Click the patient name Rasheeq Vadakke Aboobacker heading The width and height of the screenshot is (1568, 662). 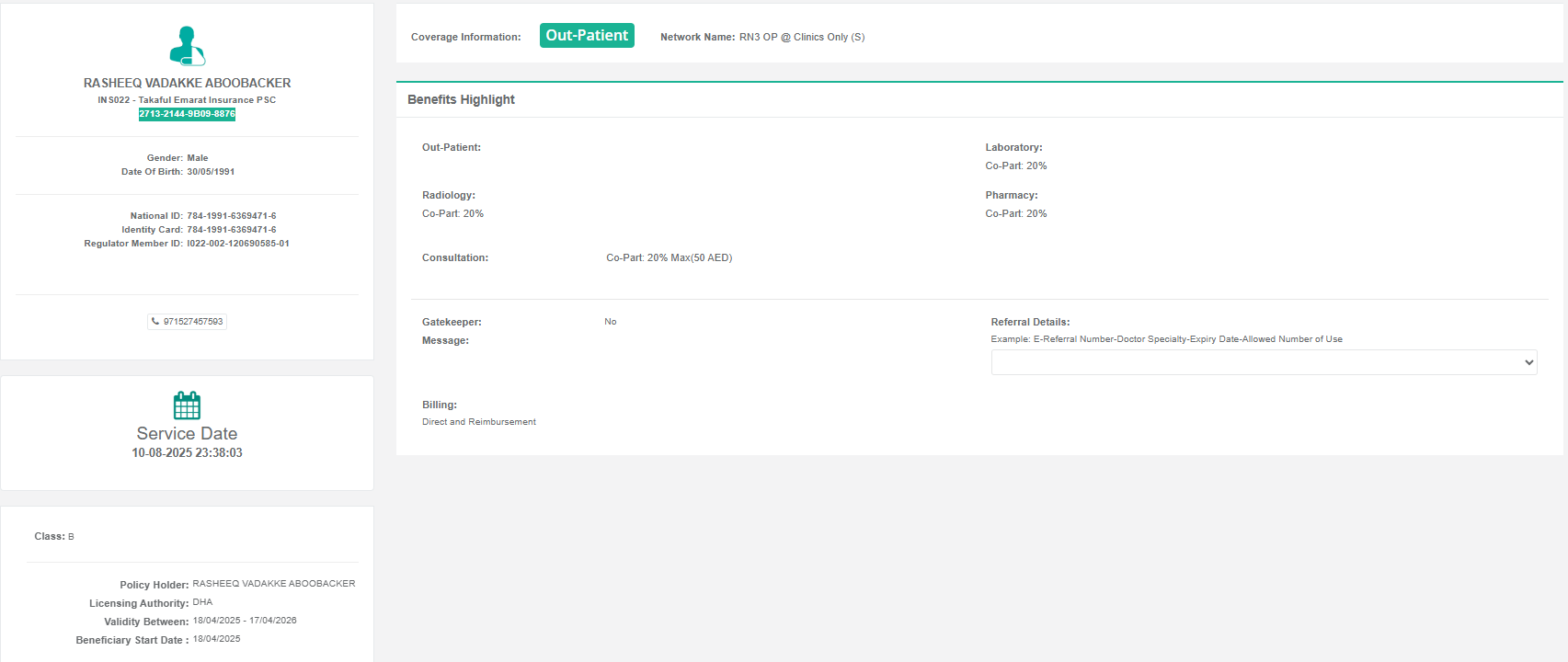click(187, 83)
